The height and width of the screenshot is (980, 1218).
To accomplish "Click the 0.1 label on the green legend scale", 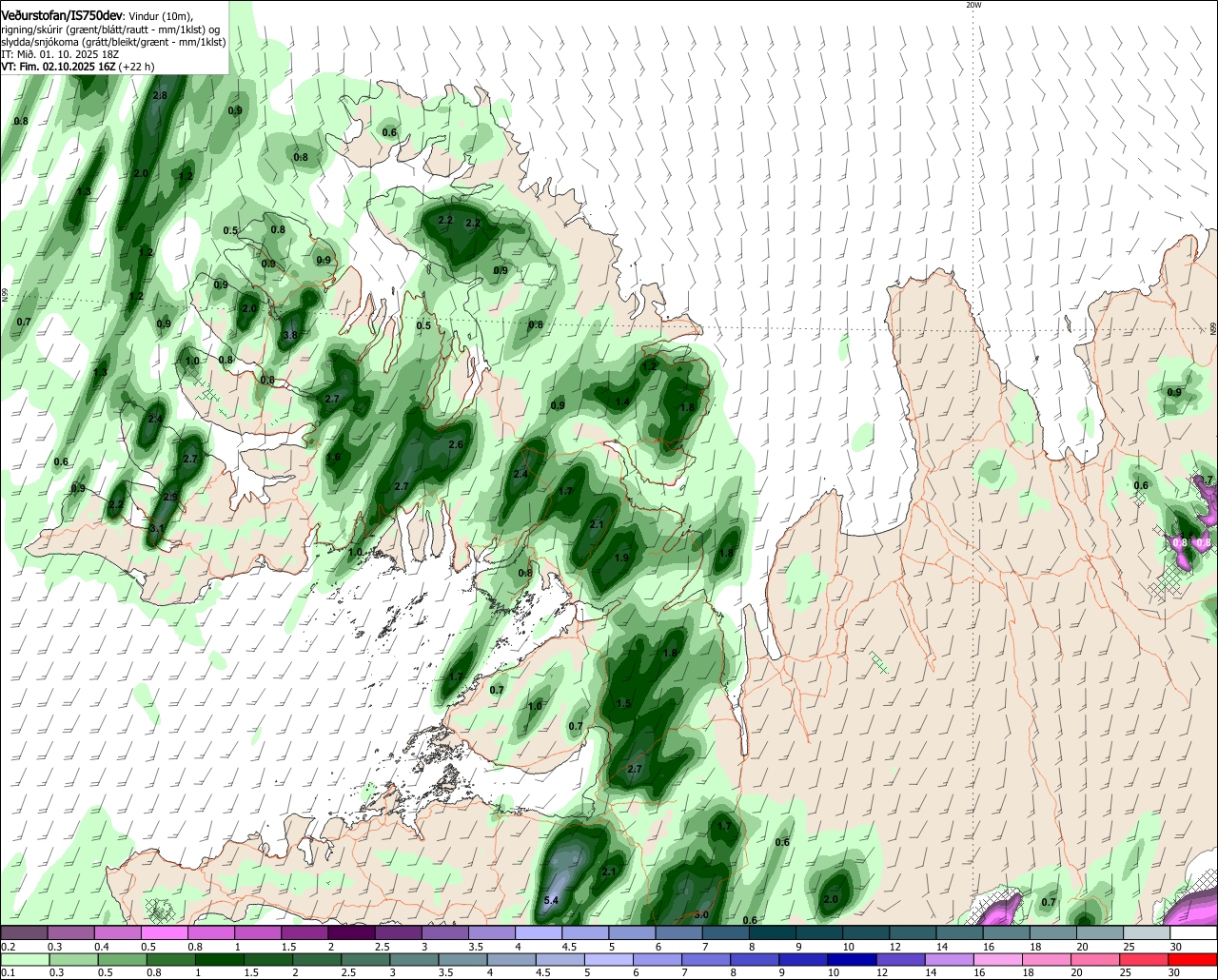I will tap(8, 972).
